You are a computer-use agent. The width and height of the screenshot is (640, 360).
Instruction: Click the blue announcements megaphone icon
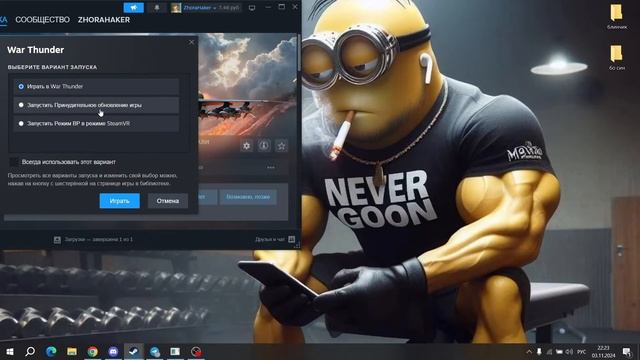pyautogui.click(x=134, y=7)
